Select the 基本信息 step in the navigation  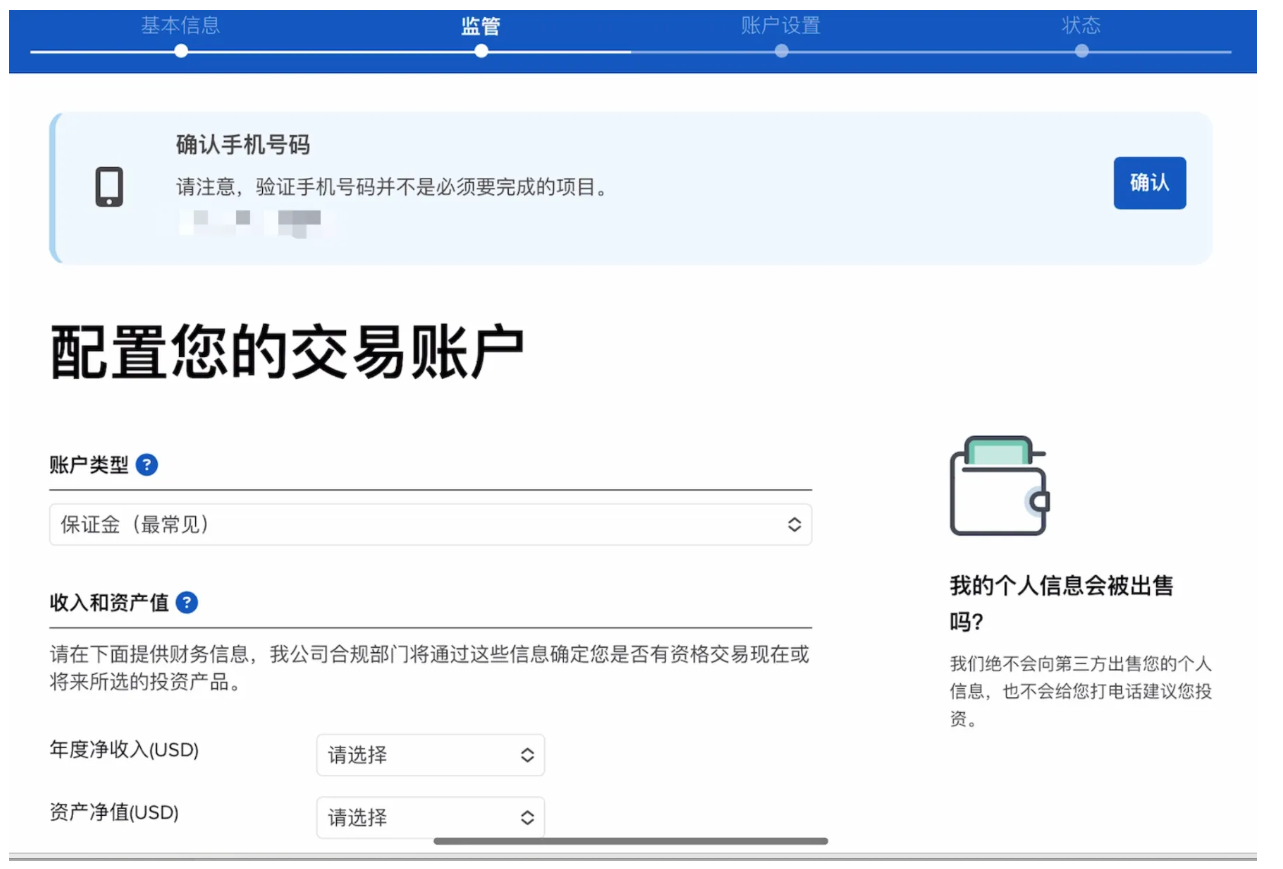point(180,26)
